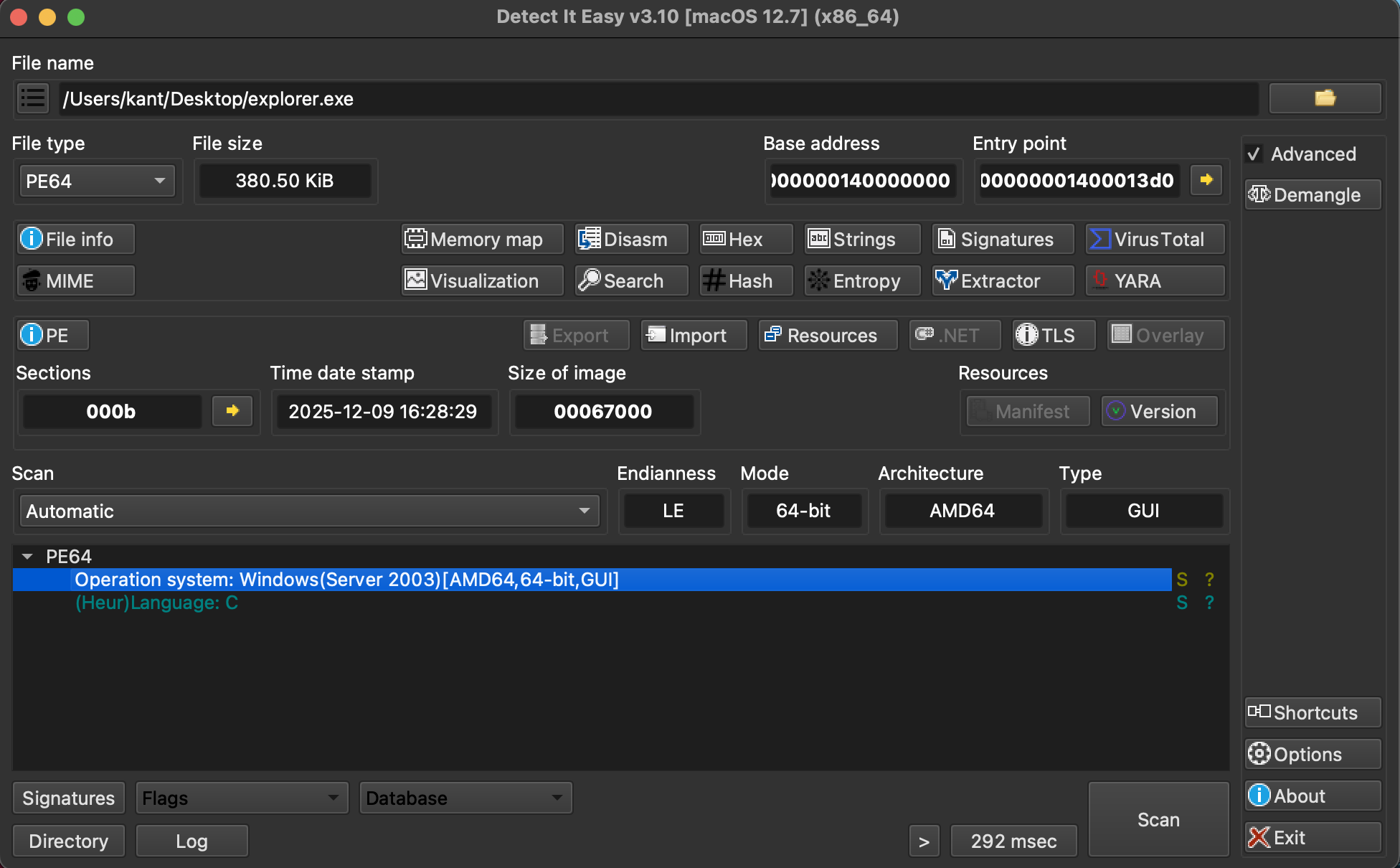
Task: Open sections list arrow button
Action: [x=232, y=411]
